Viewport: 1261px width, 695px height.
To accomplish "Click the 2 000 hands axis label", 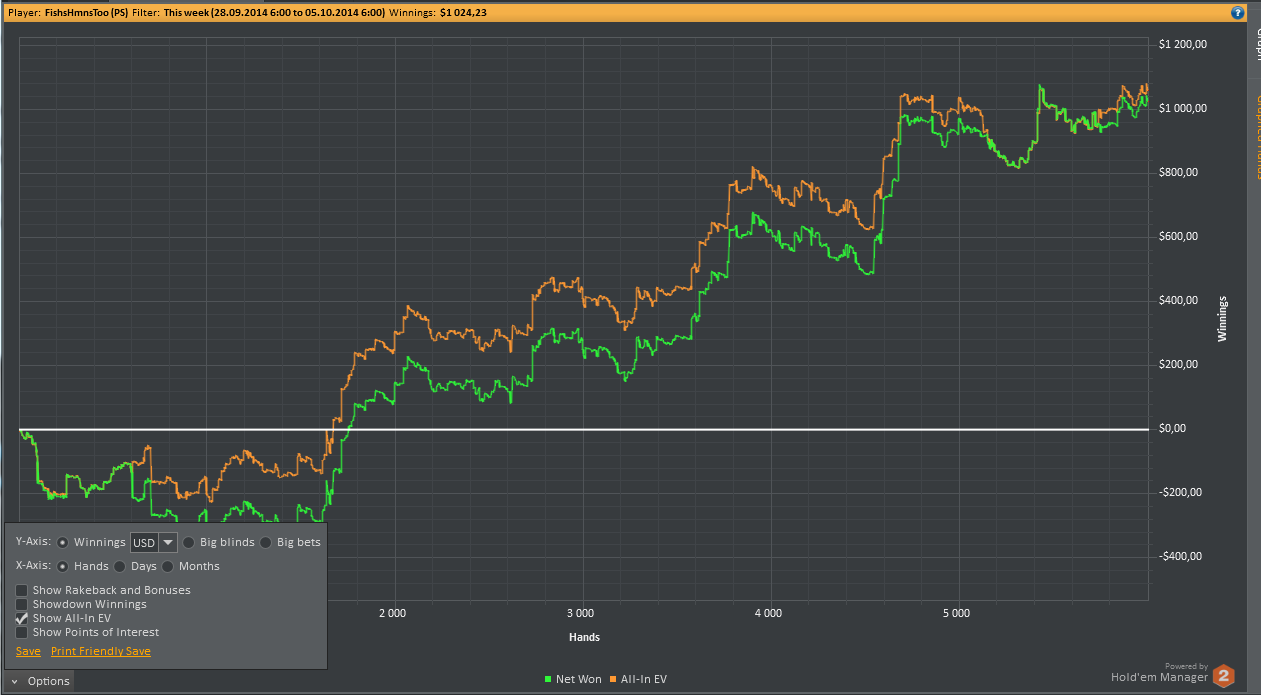I will point(392,612).
